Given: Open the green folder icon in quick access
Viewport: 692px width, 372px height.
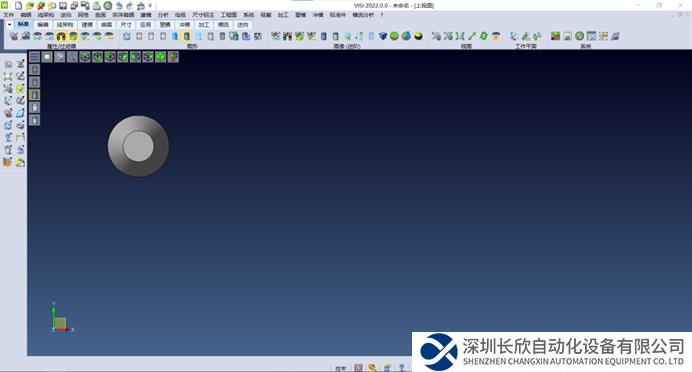Looking at the screenshot, I should coord(30,6).
